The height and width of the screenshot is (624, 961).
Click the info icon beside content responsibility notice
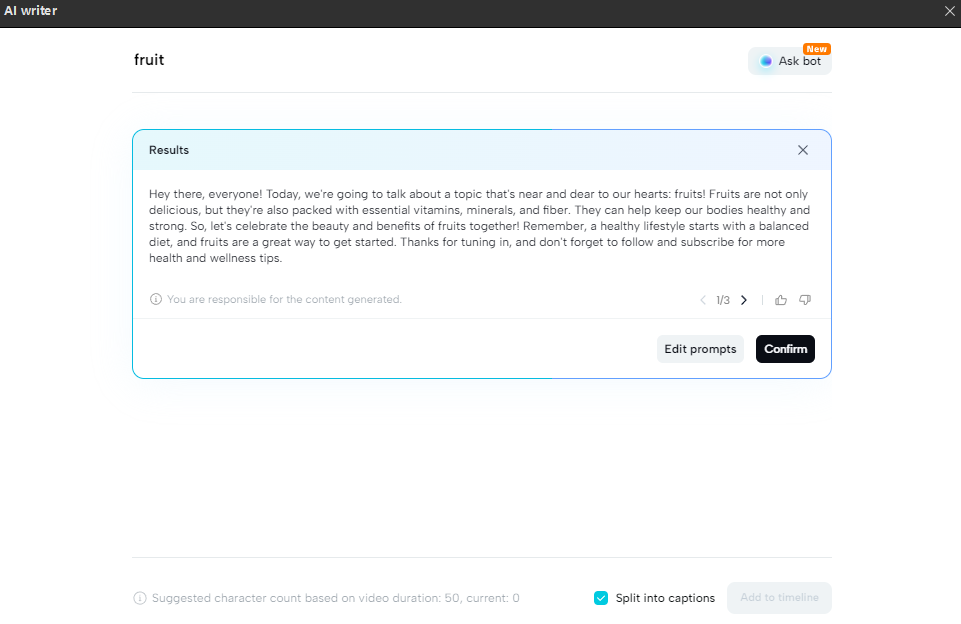[156, 299]
